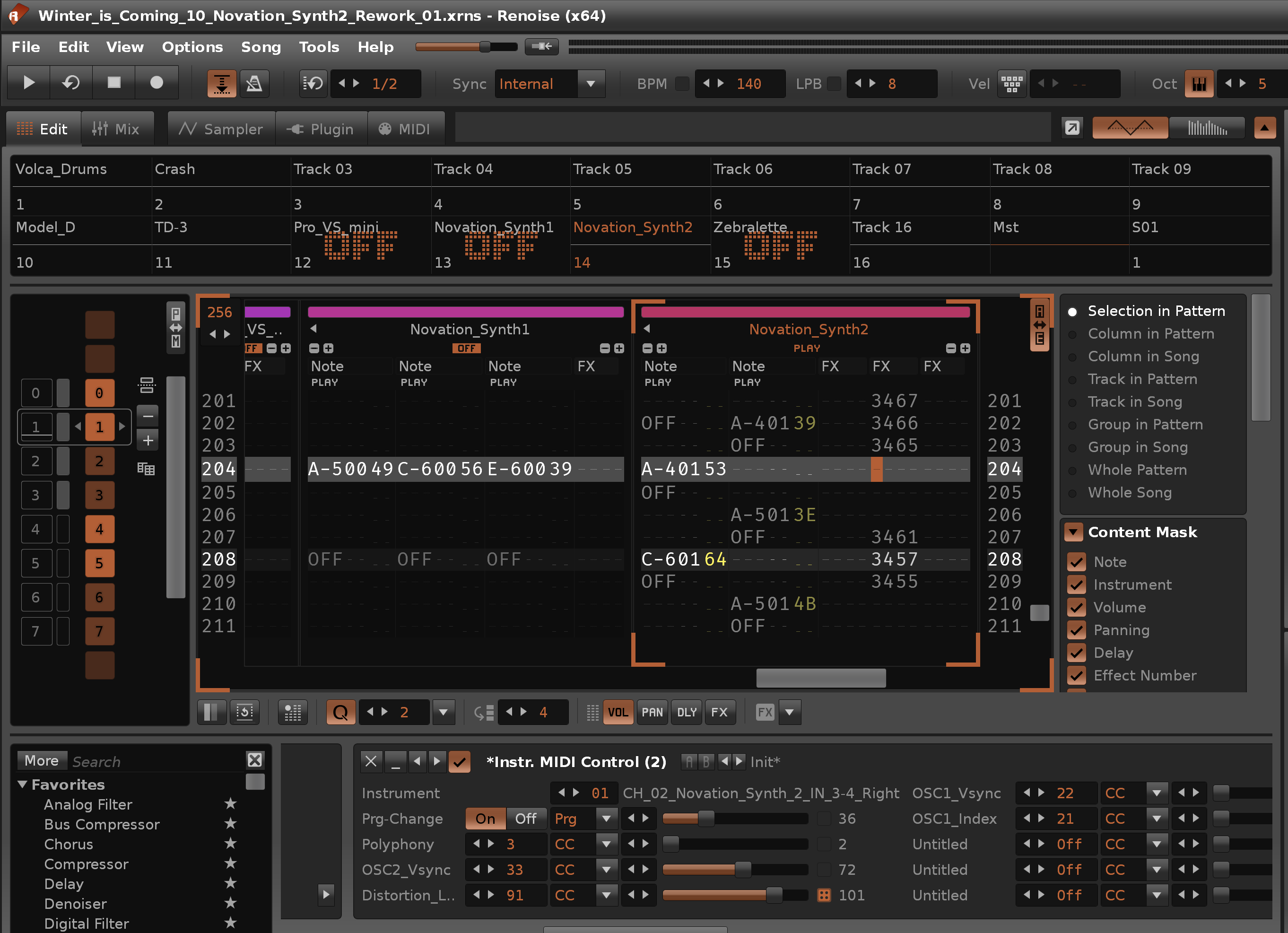Image resolution: width=1288 pixels, height=933 pixels.
Task: Click the More button in effects list
Action: pos(42,760)
